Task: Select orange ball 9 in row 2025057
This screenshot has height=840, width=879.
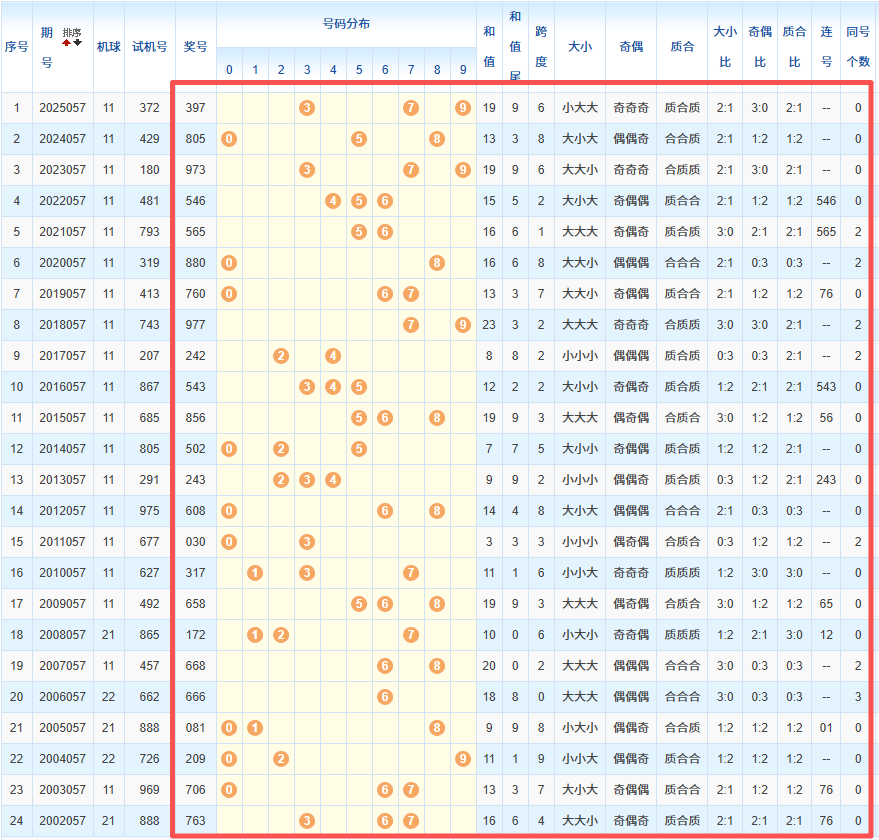Action: pos(462,108)
